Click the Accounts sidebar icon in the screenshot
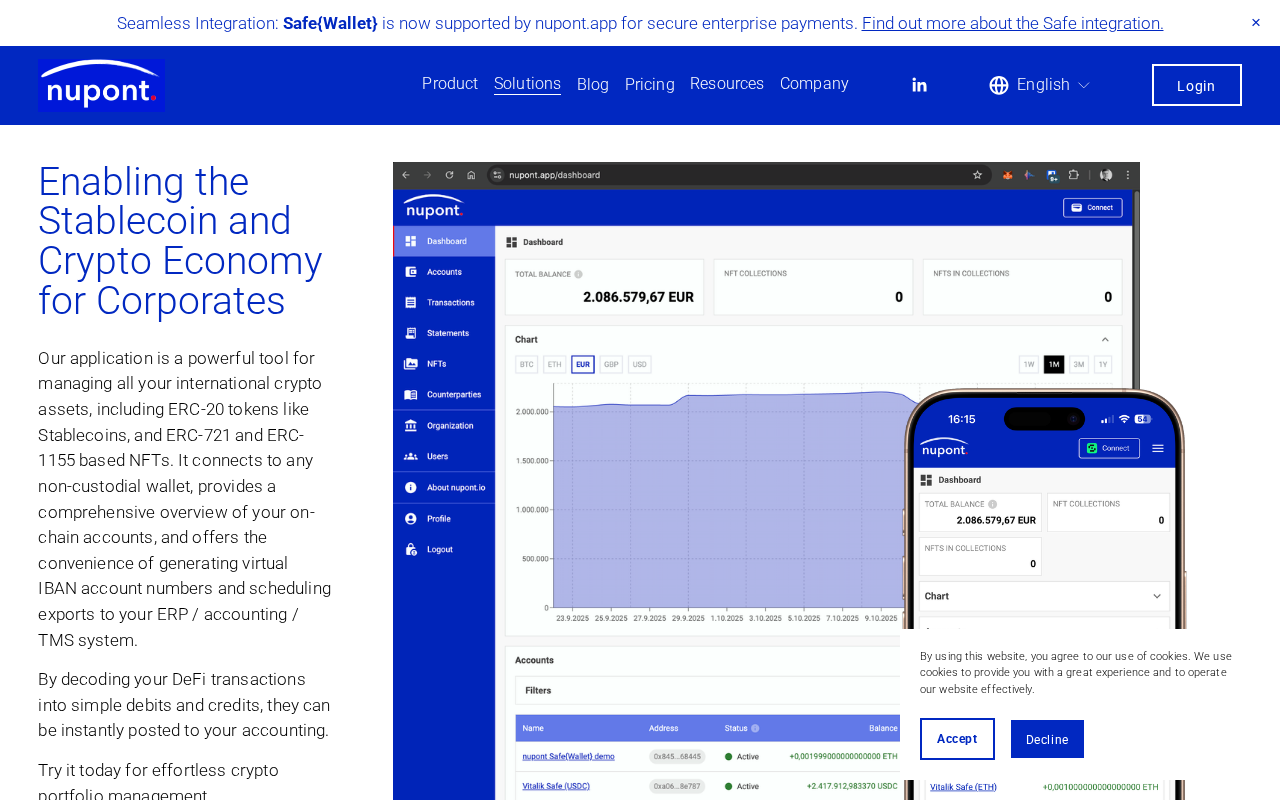 pos(410,272)
